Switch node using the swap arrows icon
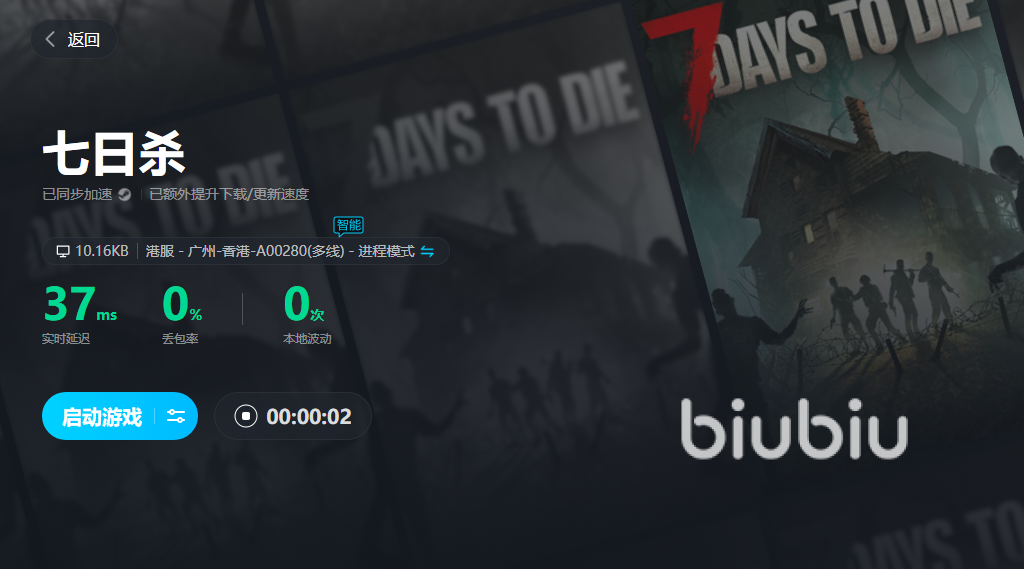 [x=427, y=252]
